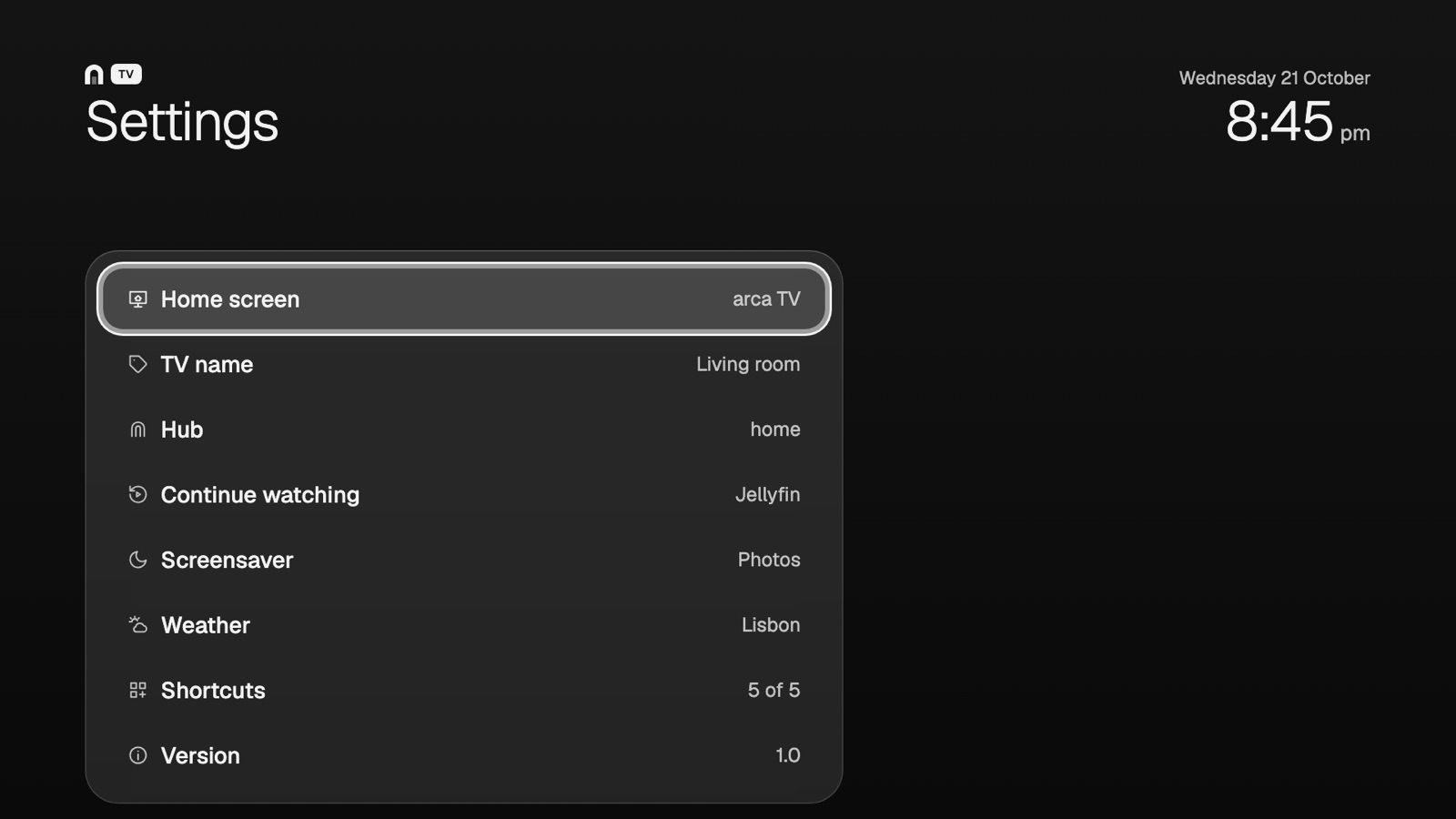Click the 'Jellyfin' continue watching value
Viewport: 1456px width, 819px height.
(x=767, y=494)
